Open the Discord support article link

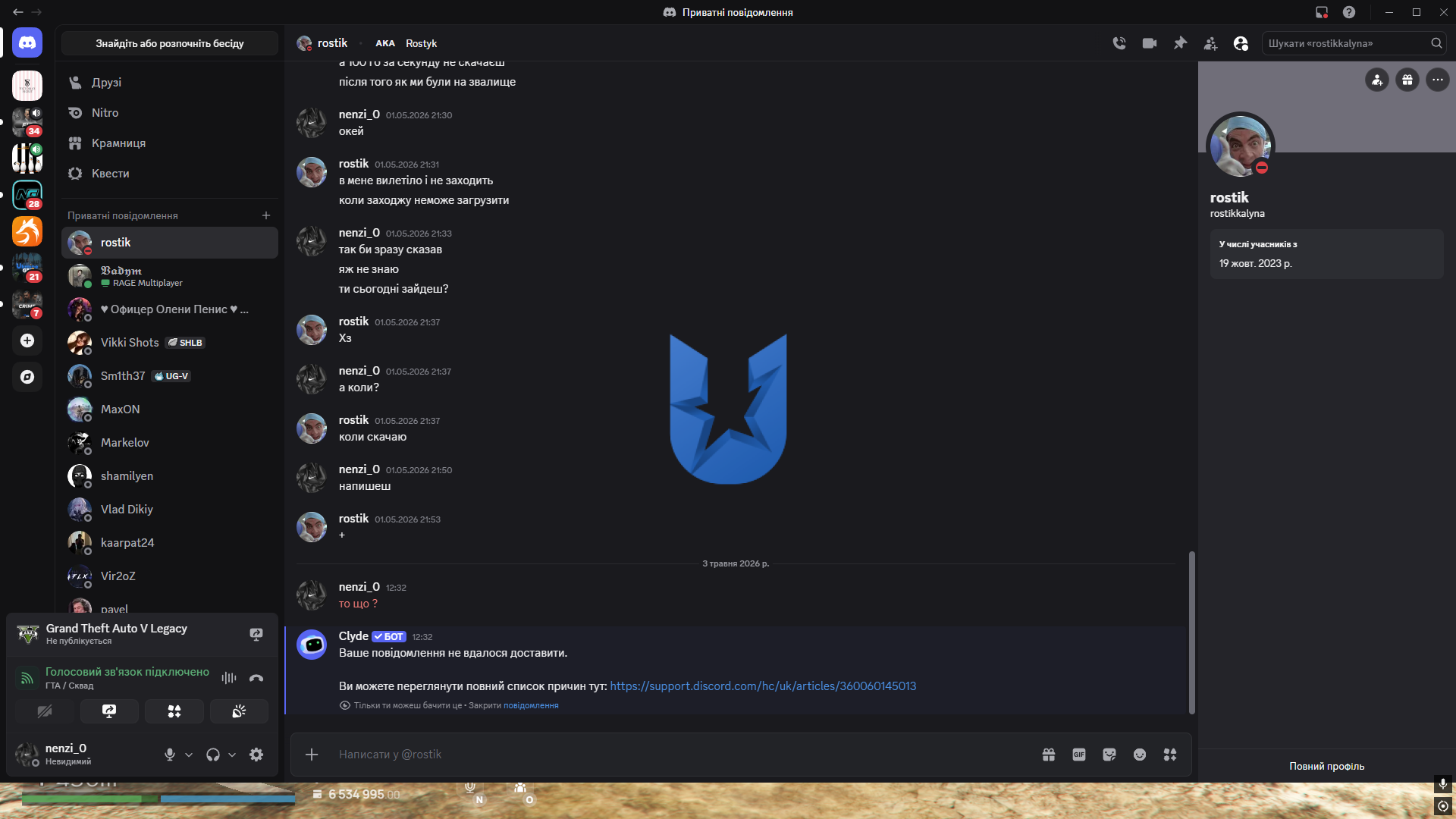click(x=763, y=686)
